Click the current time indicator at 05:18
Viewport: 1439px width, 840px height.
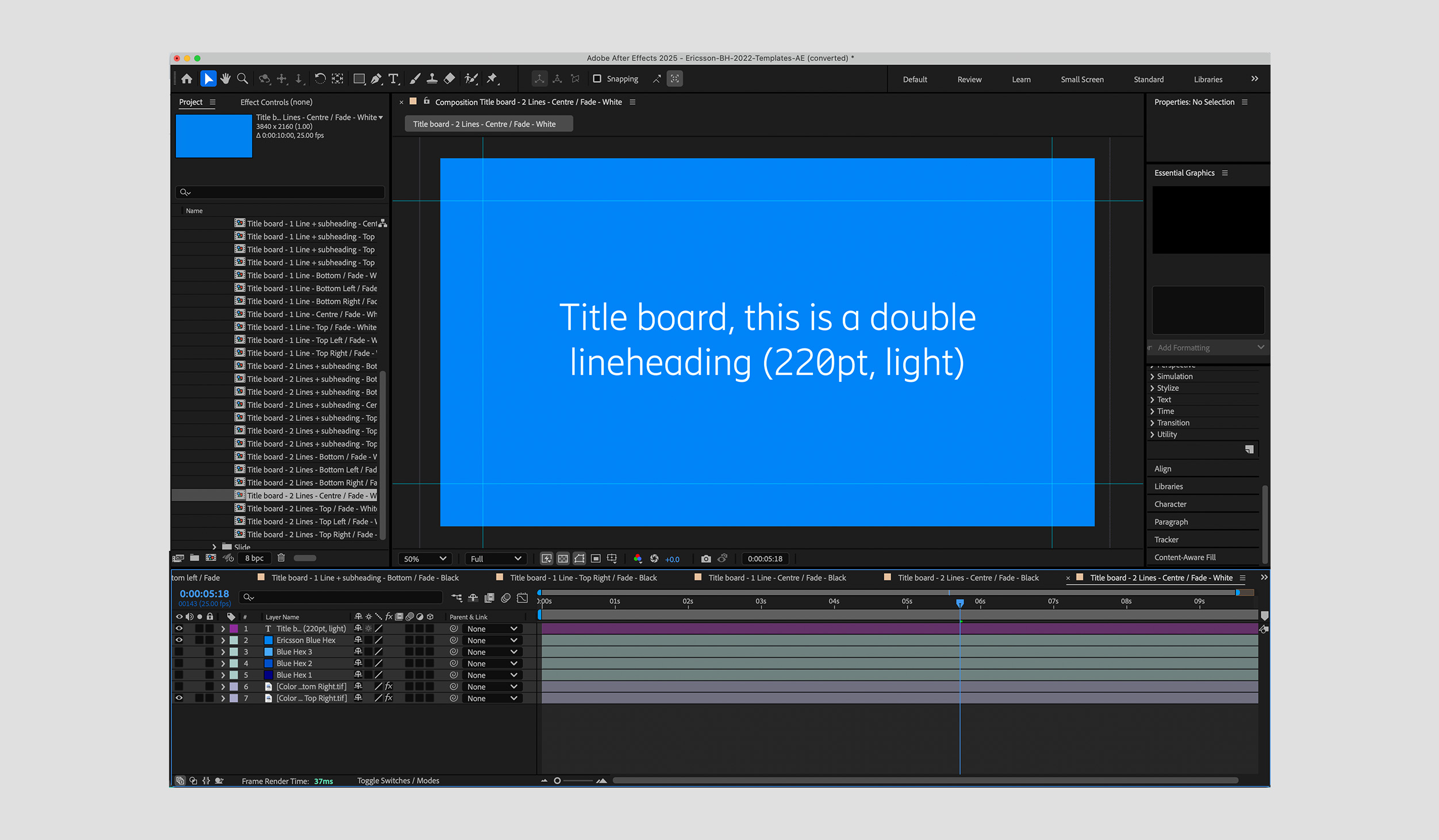[960, 603]
